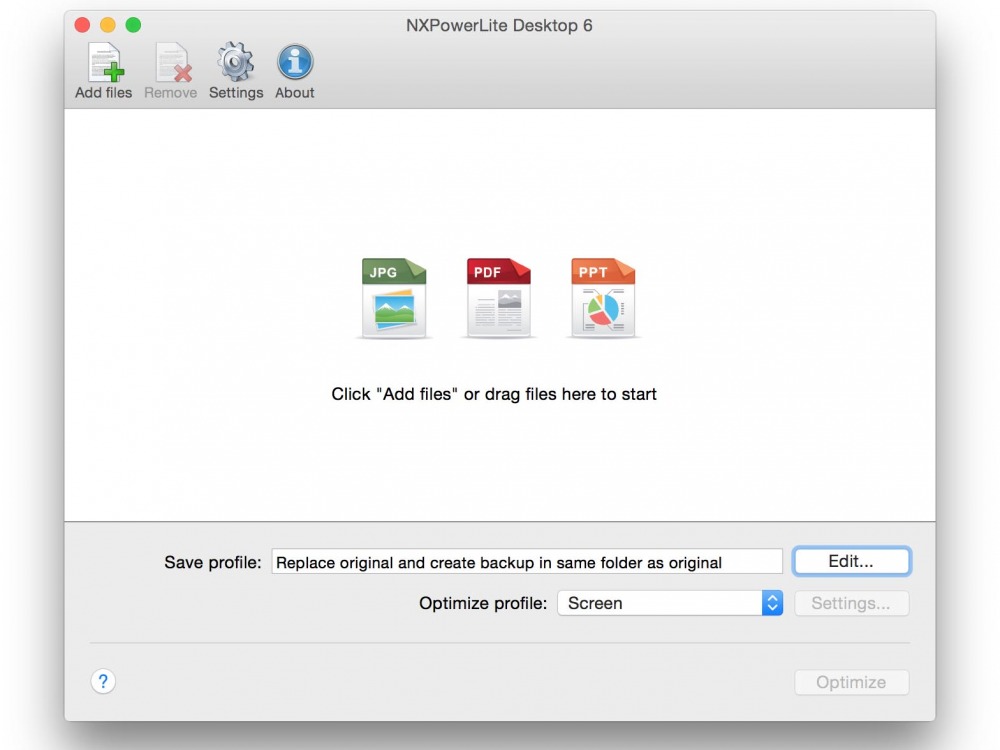Open help with the question mark button
This screenshot has width=1000, height=750.
tap(103, 682)
